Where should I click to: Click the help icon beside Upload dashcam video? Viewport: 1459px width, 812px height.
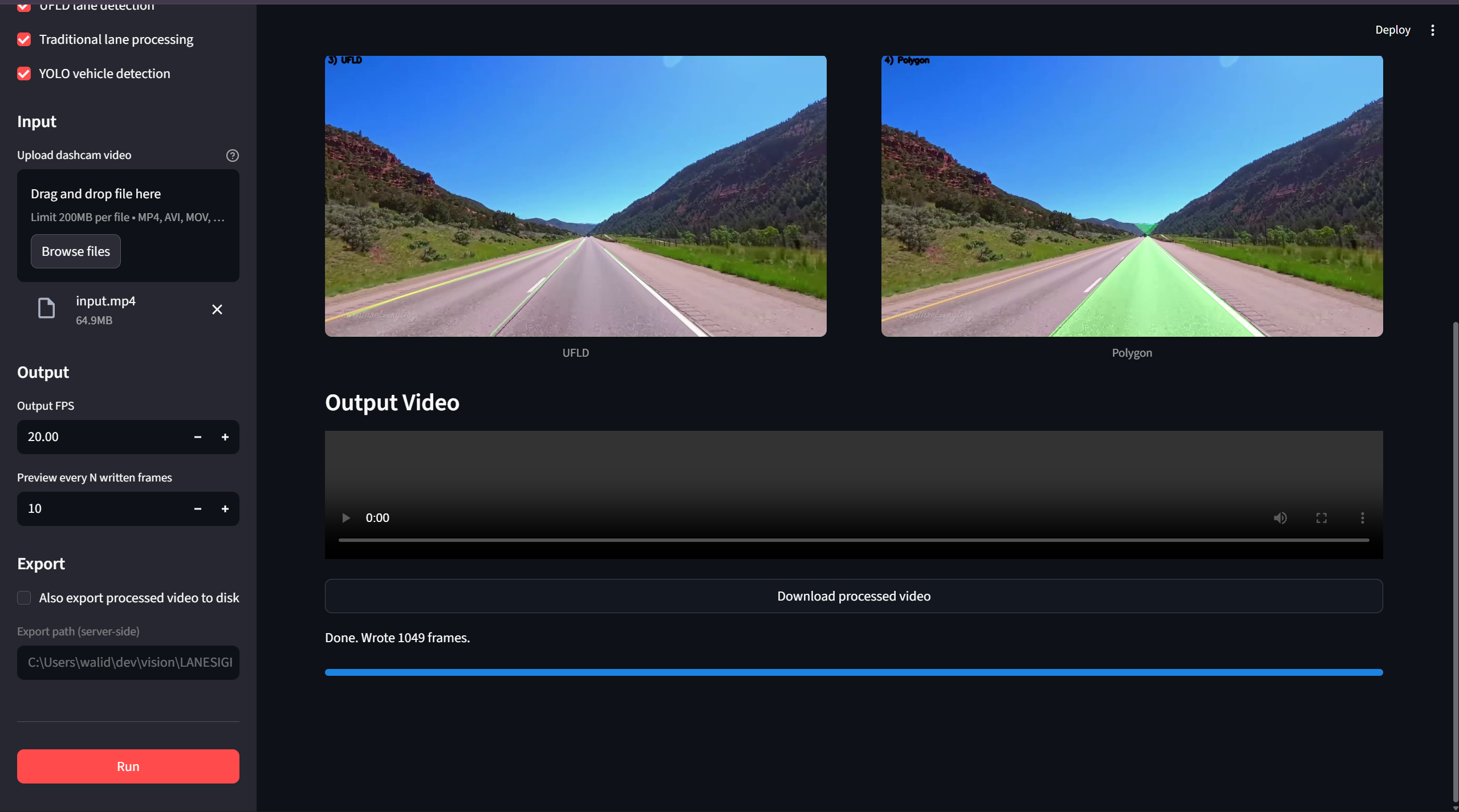[x=232, y=156]
